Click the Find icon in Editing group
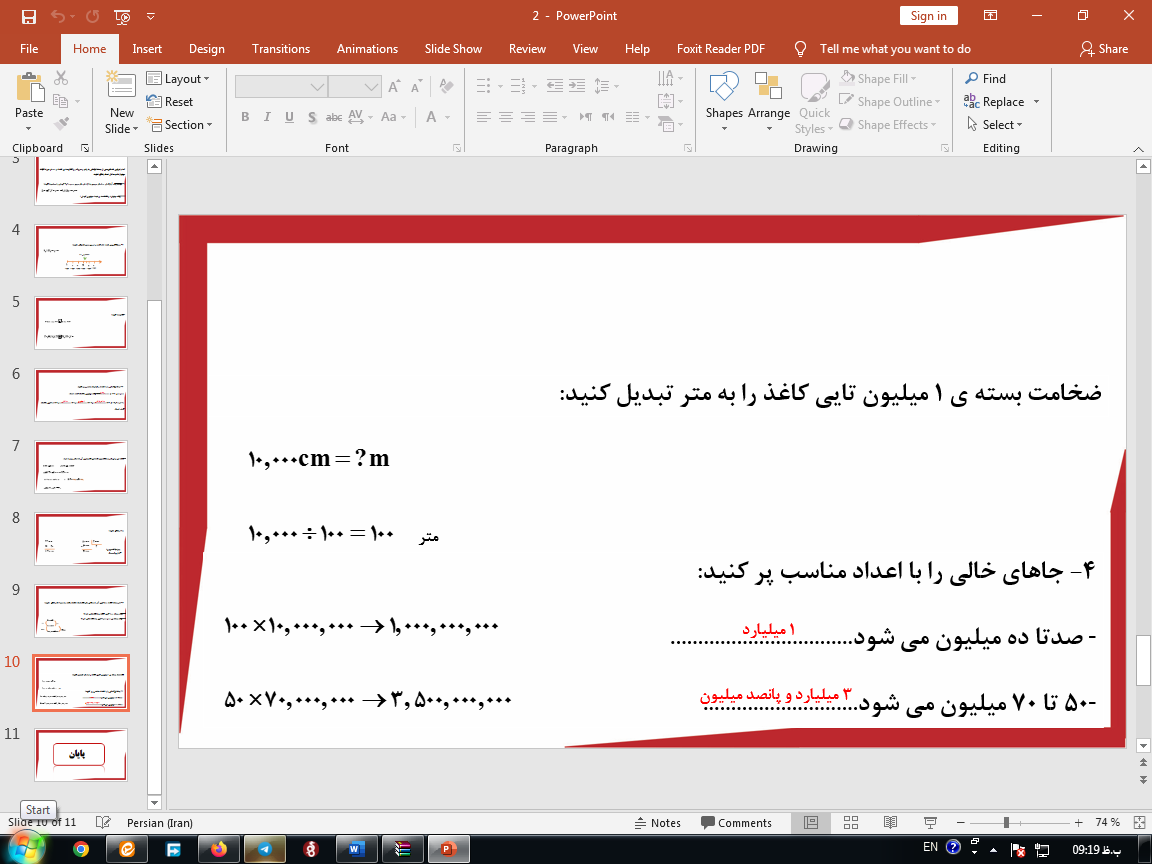Screen dimensions: 1152x864 point(985,78)
